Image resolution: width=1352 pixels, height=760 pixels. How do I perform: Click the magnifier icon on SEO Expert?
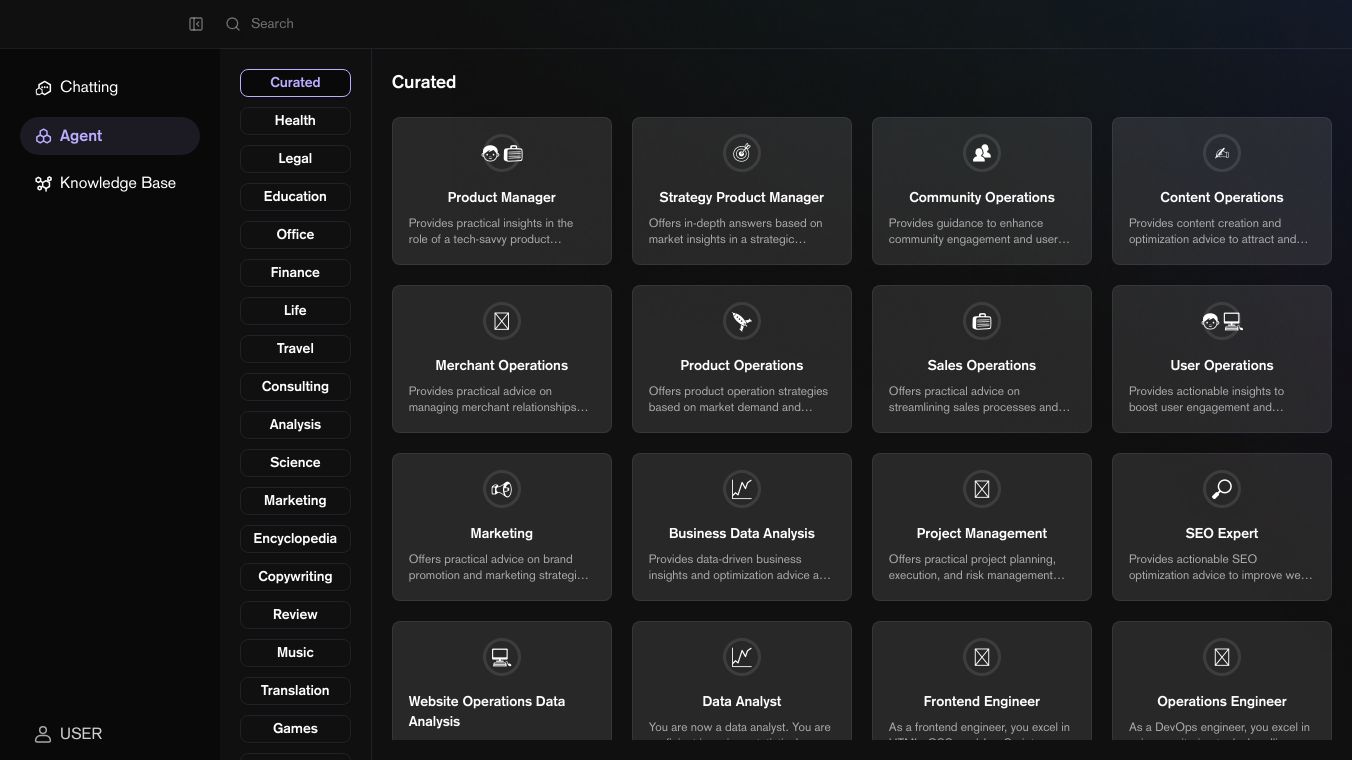1221,489
